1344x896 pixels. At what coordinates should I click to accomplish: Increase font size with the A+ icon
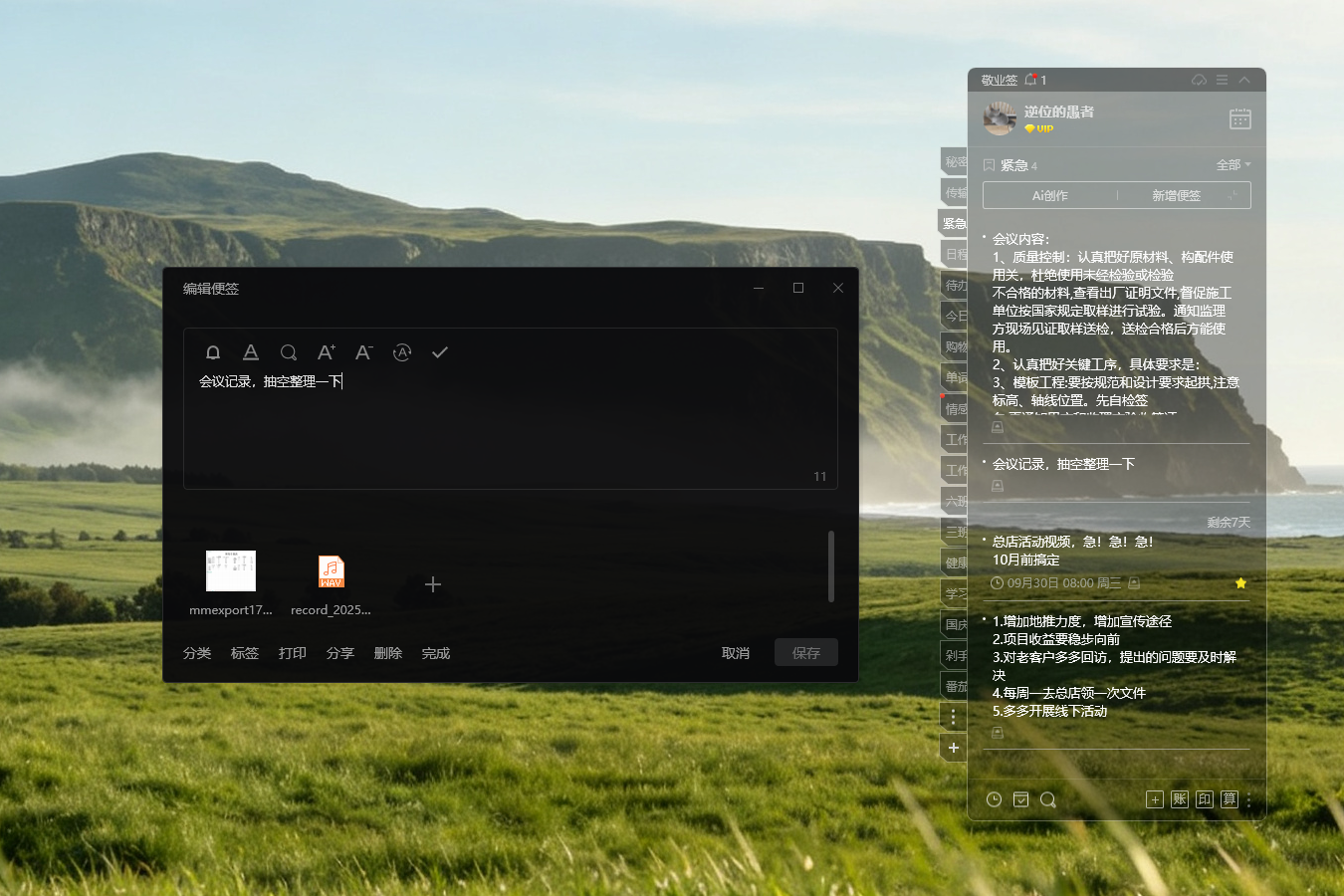[x=326, y=352]
